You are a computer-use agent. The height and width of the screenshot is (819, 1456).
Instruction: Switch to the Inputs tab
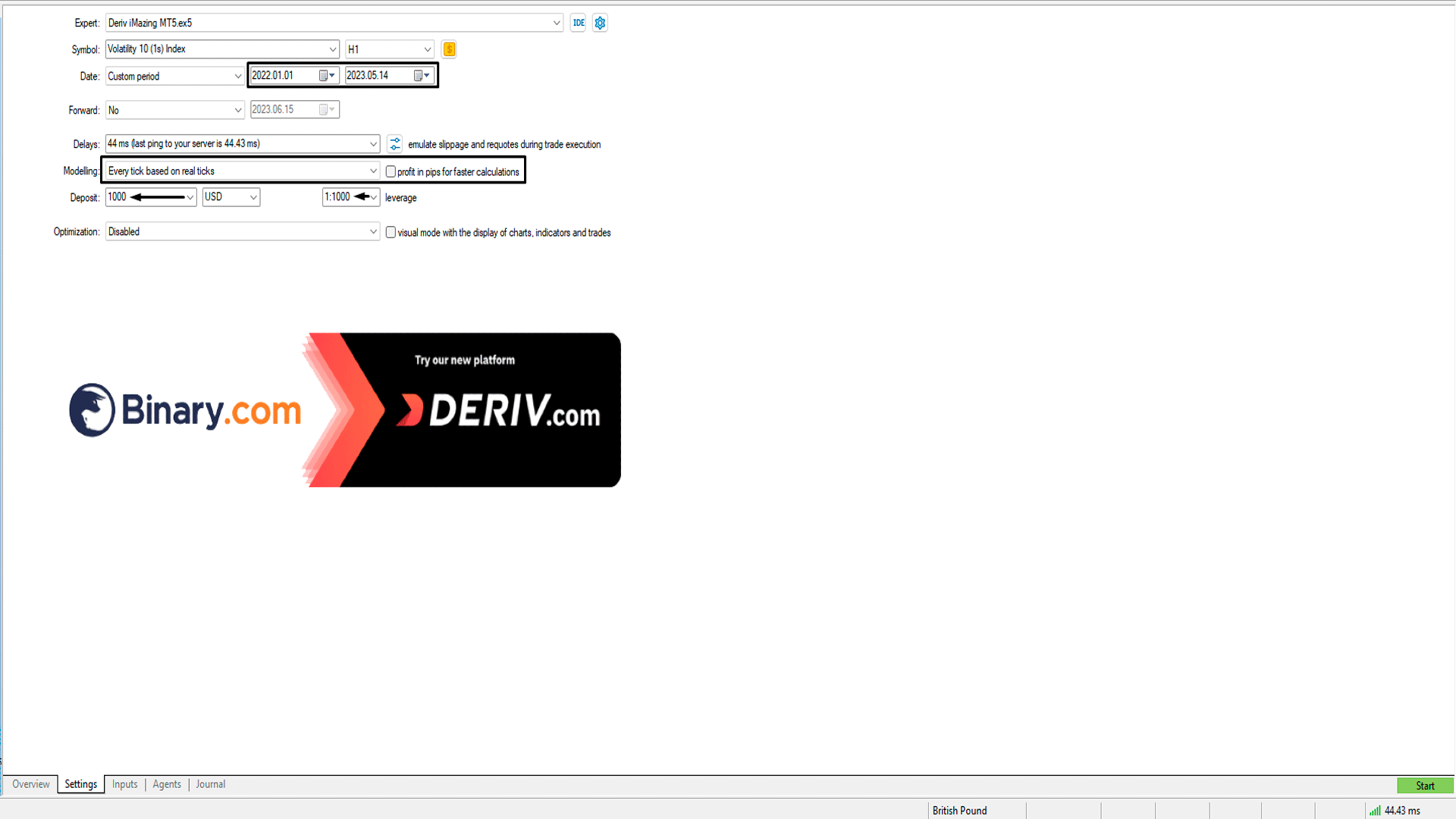pos(124,784)
